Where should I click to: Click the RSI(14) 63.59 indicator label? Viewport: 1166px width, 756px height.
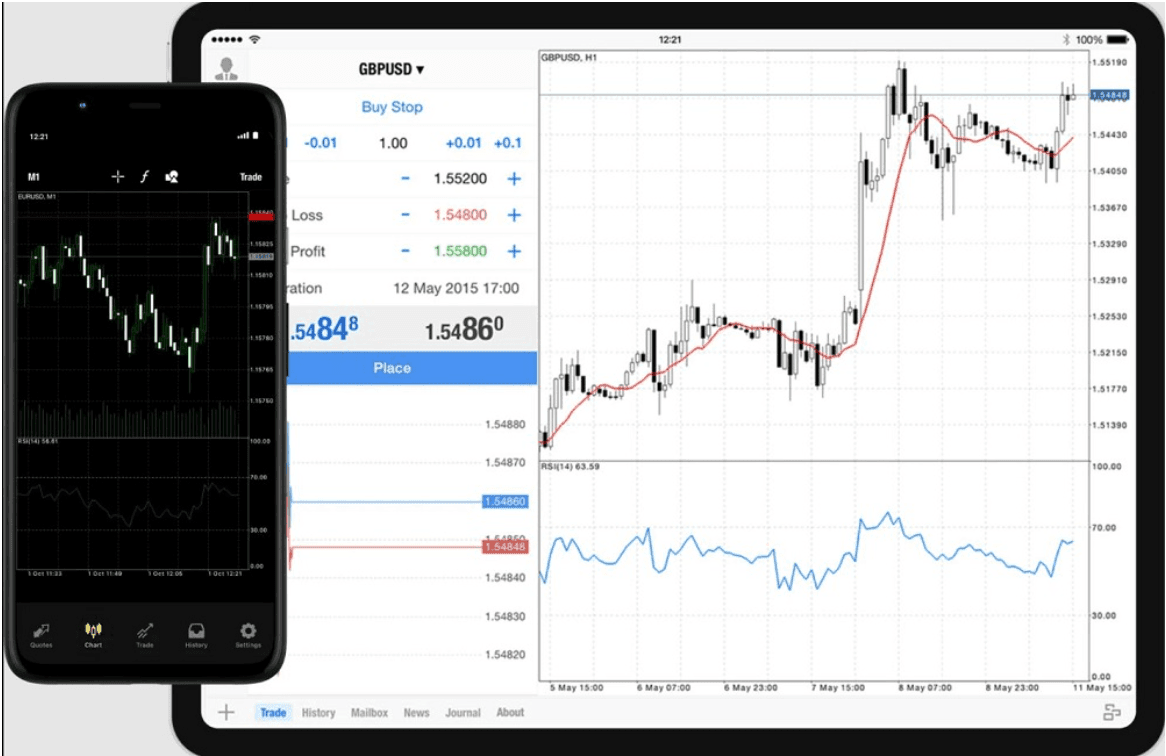[570, 466]
